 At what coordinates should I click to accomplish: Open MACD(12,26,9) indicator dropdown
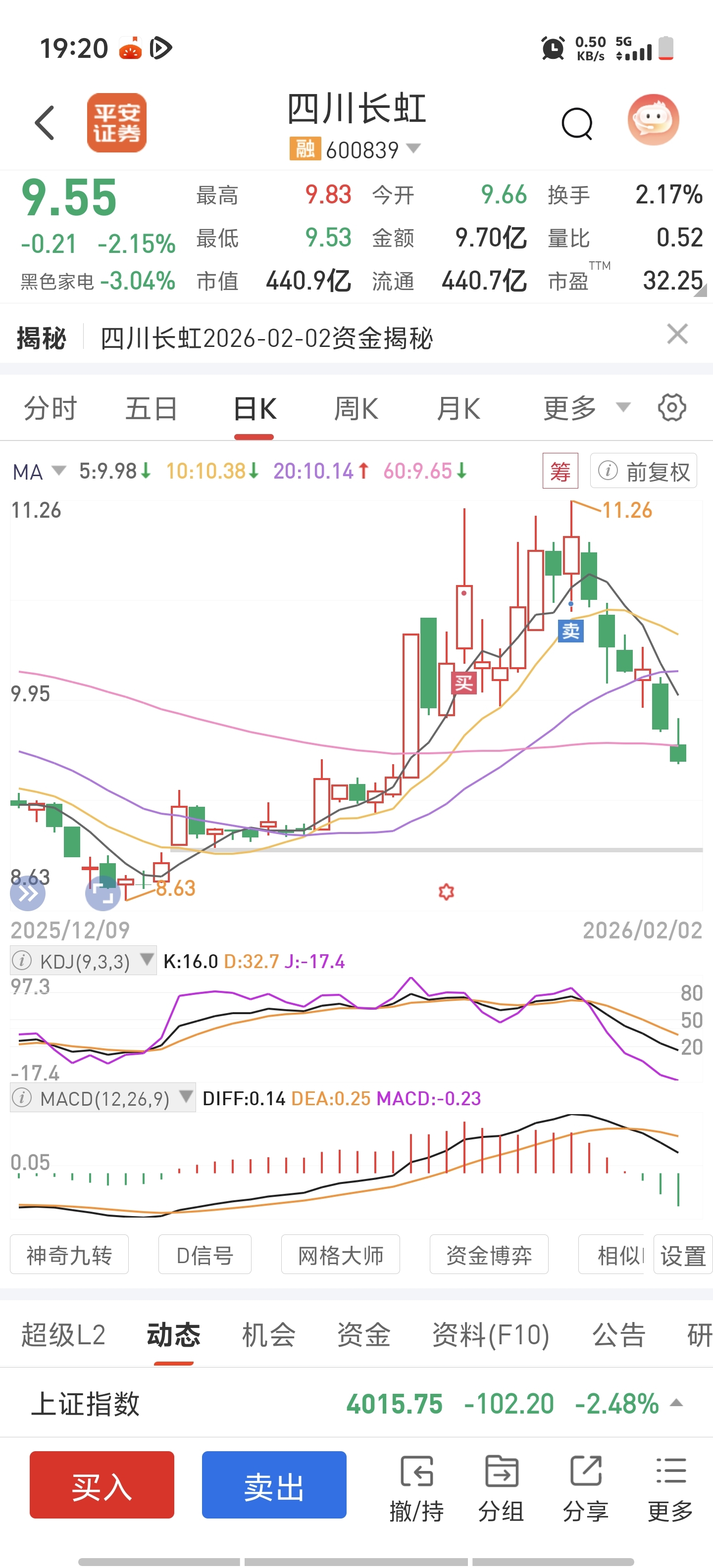103,1098
